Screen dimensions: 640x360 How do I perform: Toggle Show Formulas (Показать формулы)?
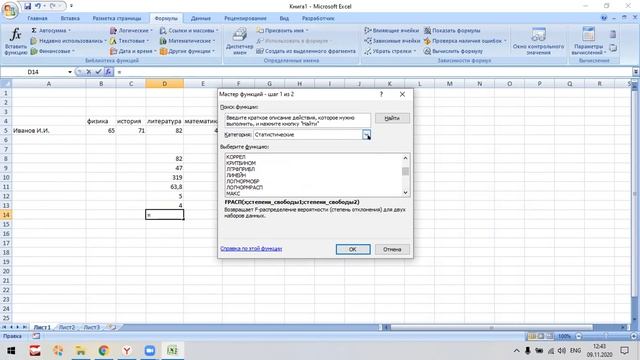(452, 31)
